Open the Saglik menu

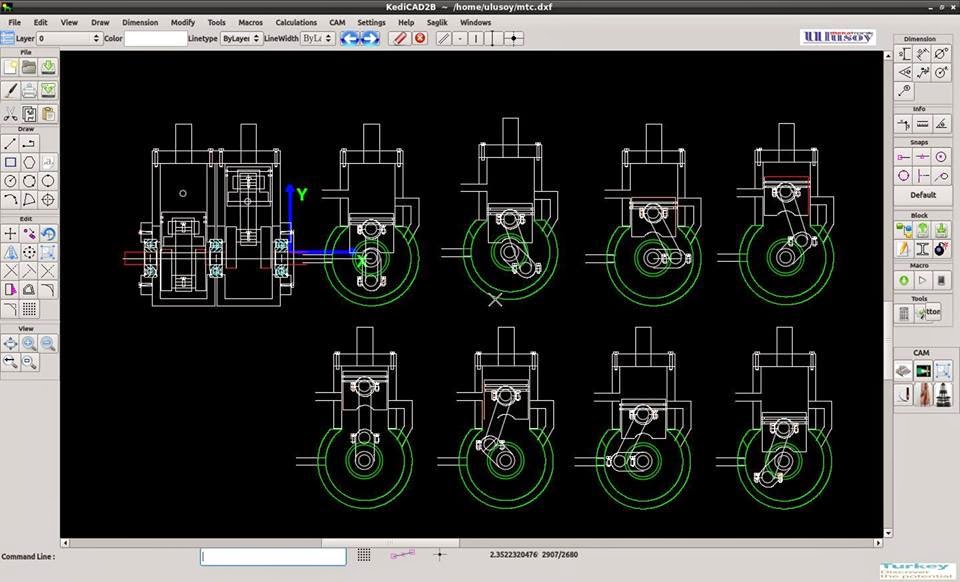pyautogui.click(x=437, y=22)
